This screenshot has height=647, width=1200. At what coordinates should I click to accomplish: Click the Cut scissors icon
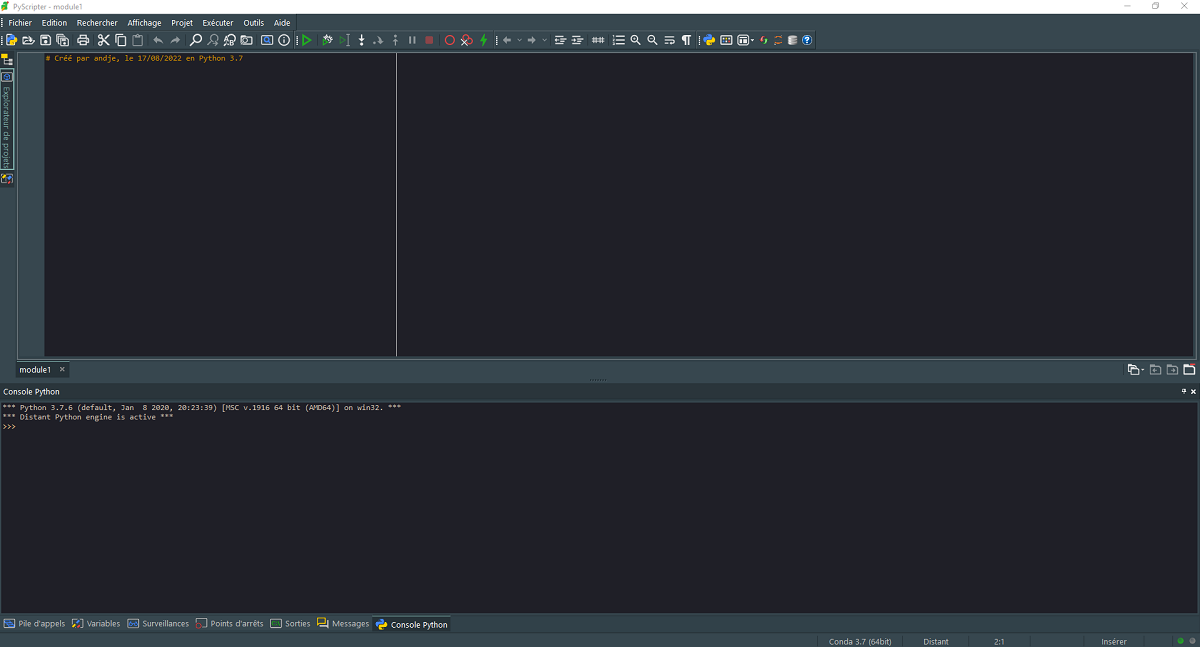(x=103, y=40)
